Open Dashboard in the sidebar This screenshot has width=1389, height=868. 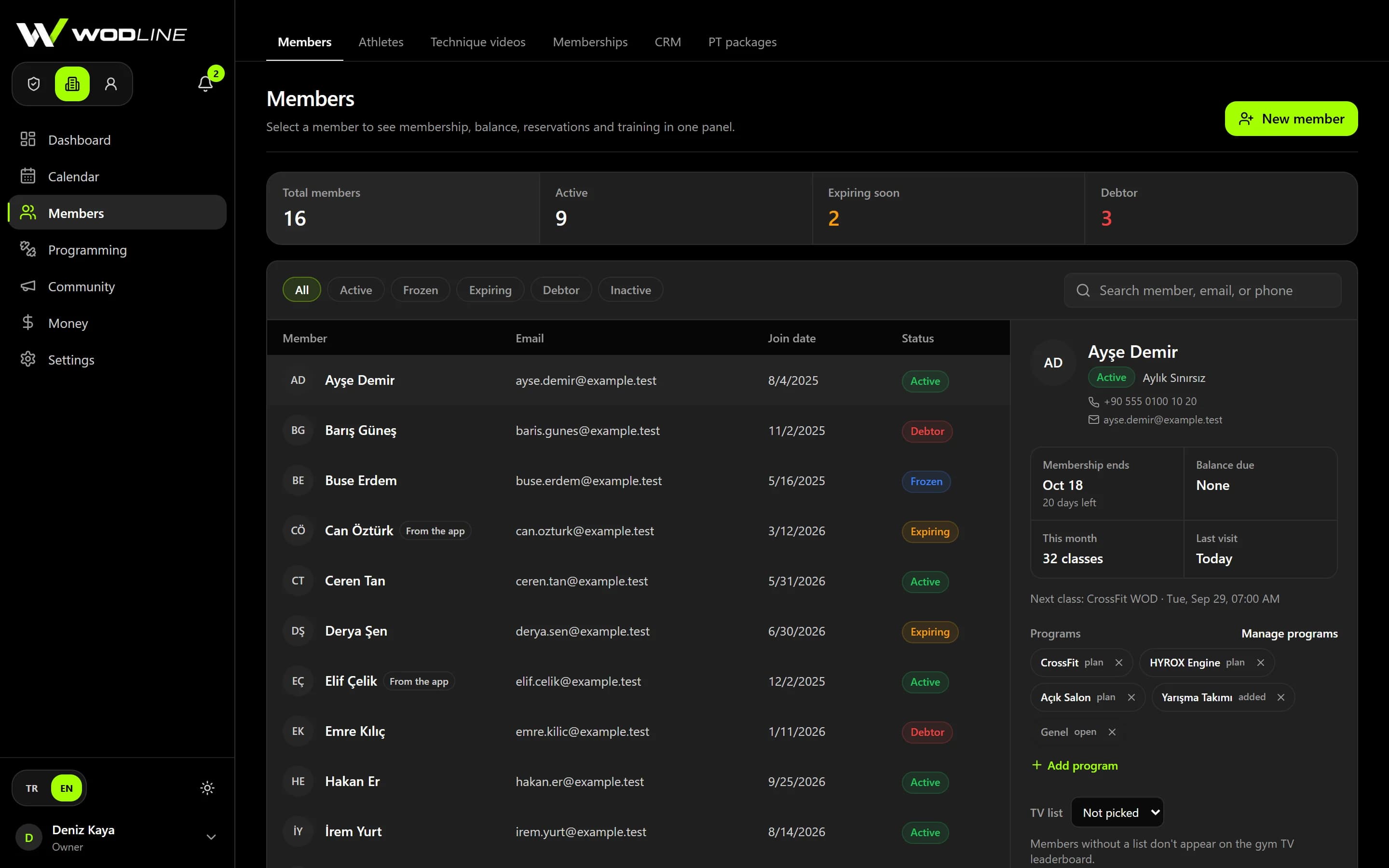pos(117,140)
